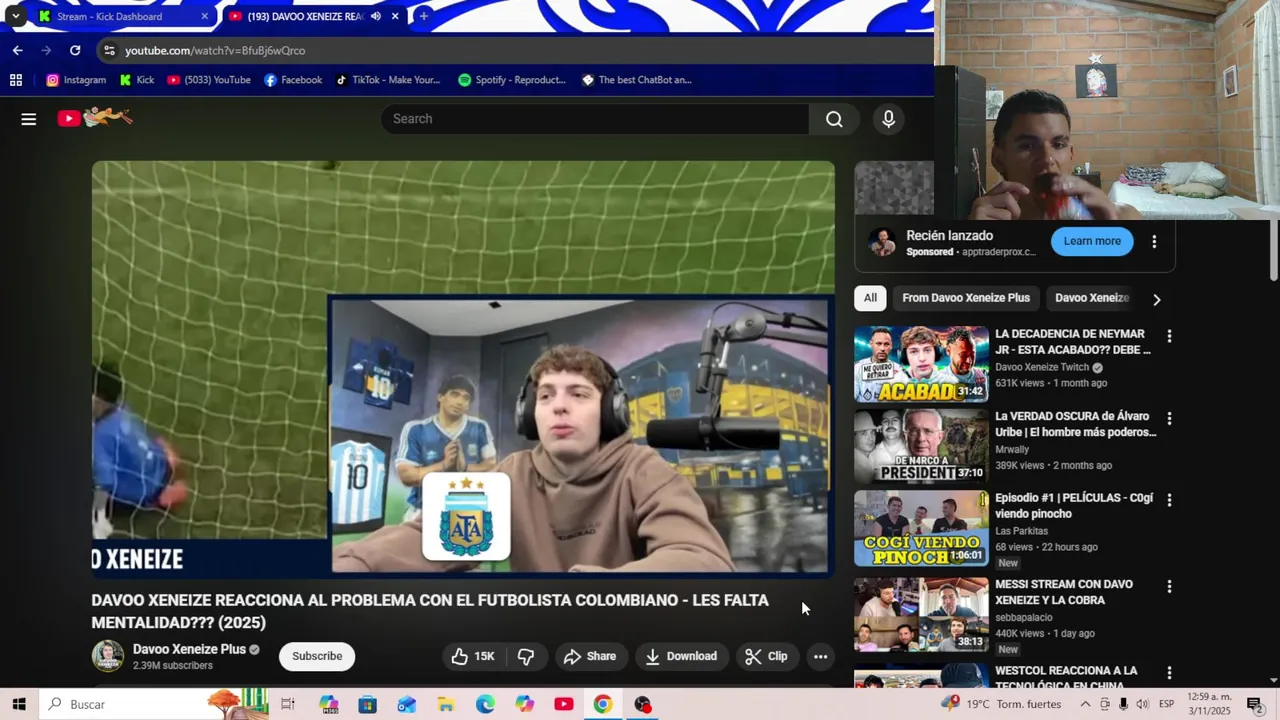The width and height of the screenshot is (1280, 720).
Task: Open the OBS Studio taskbar icon
Action: [642, 704]
